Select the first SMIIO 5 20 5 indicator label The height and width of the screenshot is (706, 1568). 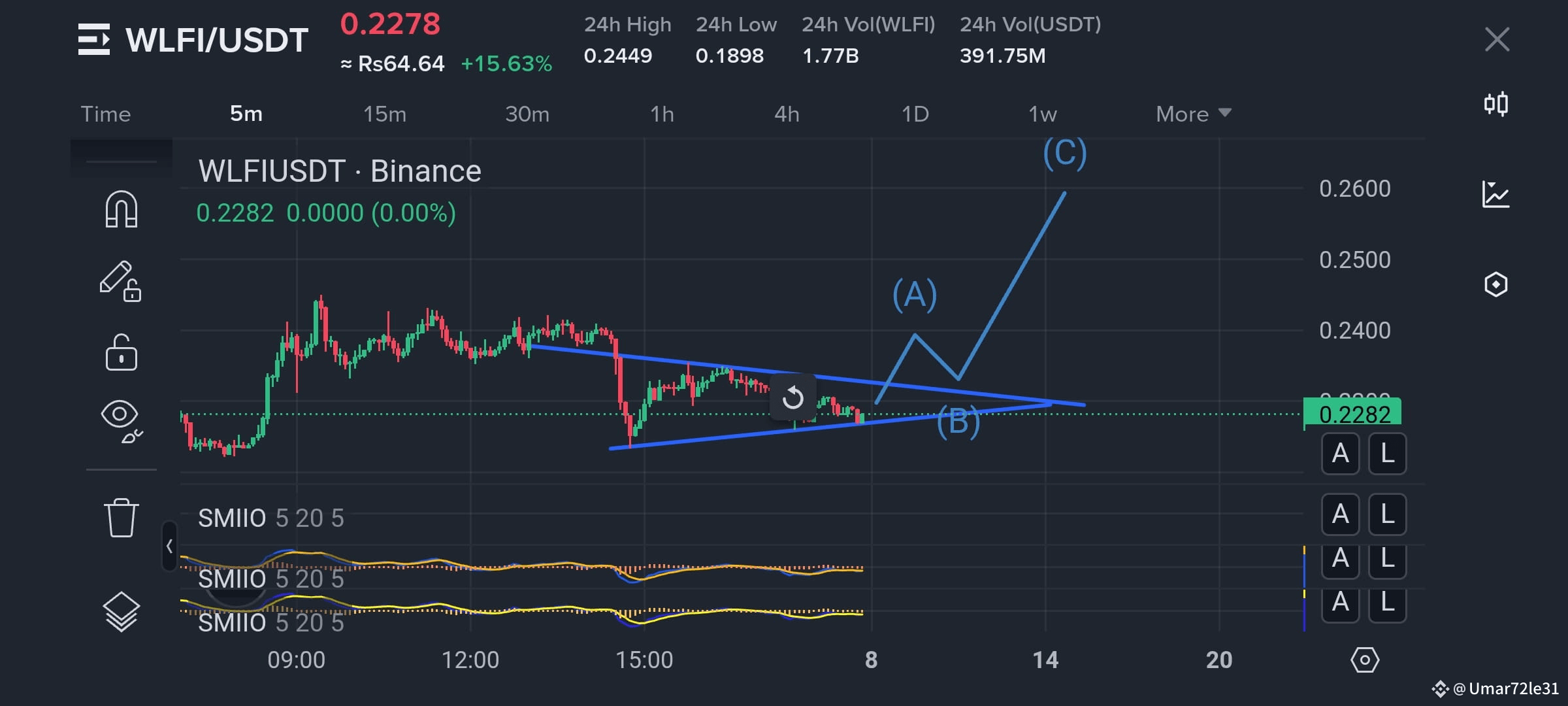[270, 518]
